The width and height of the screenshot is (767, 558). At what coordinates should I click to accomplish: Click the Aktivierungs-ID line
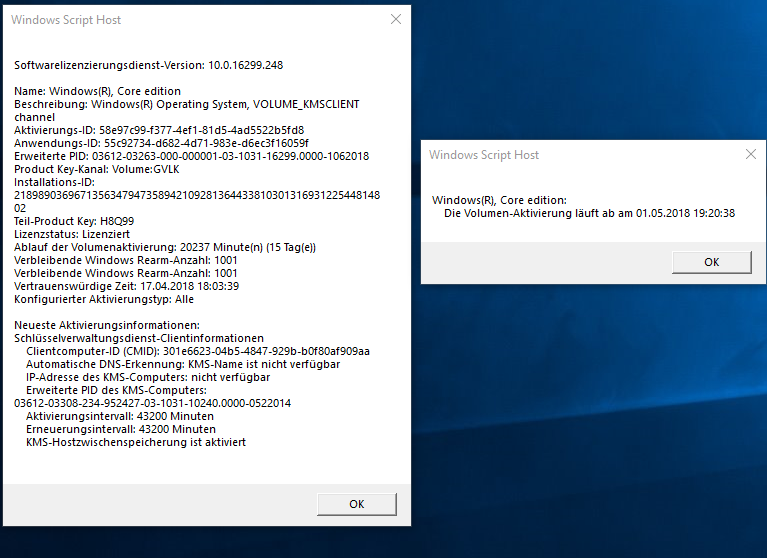pyautogui.click(x=159, y=130)
